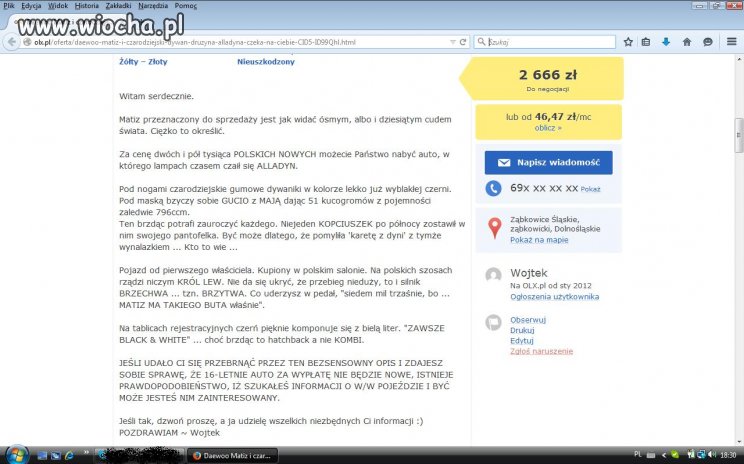The width and height of the screenshot is (744, 464).
Task: Click the Witam serdecznie greeting line
Action: point(156,96)
